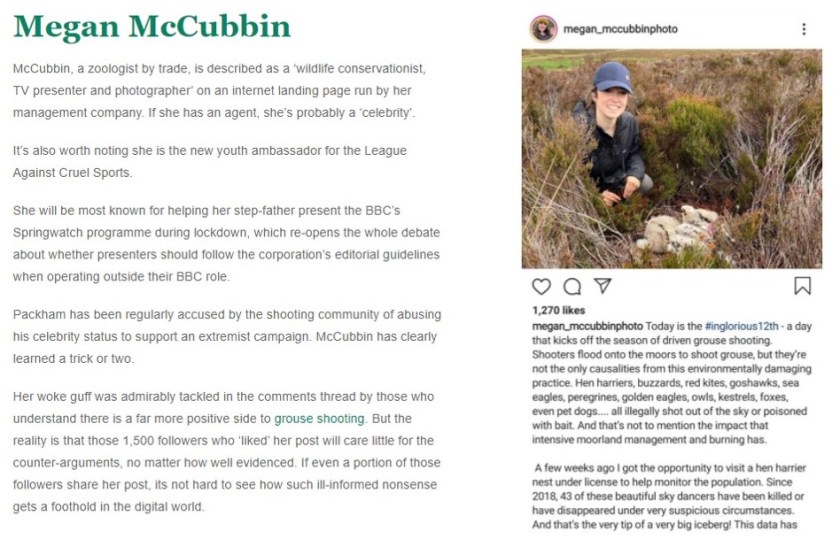Click the #inglorious12th hashtag
The width and height of the screenshot is (840, 539).
point(744,326)
